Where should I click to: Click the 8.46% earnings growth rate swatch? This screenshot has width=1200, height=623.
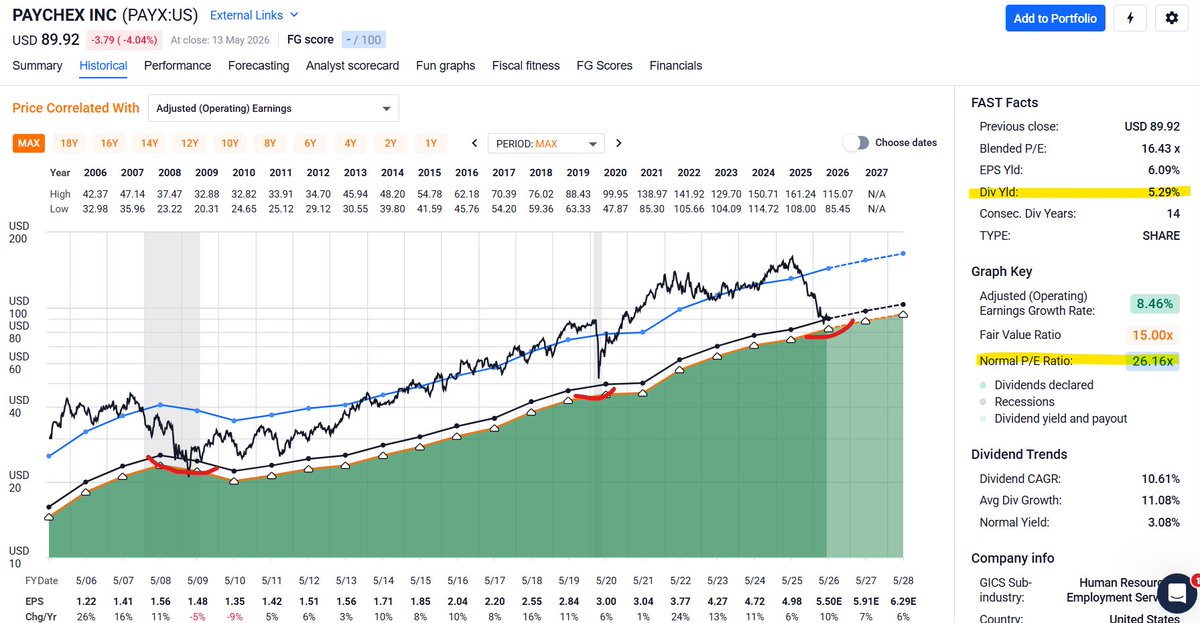point(1154,302)
